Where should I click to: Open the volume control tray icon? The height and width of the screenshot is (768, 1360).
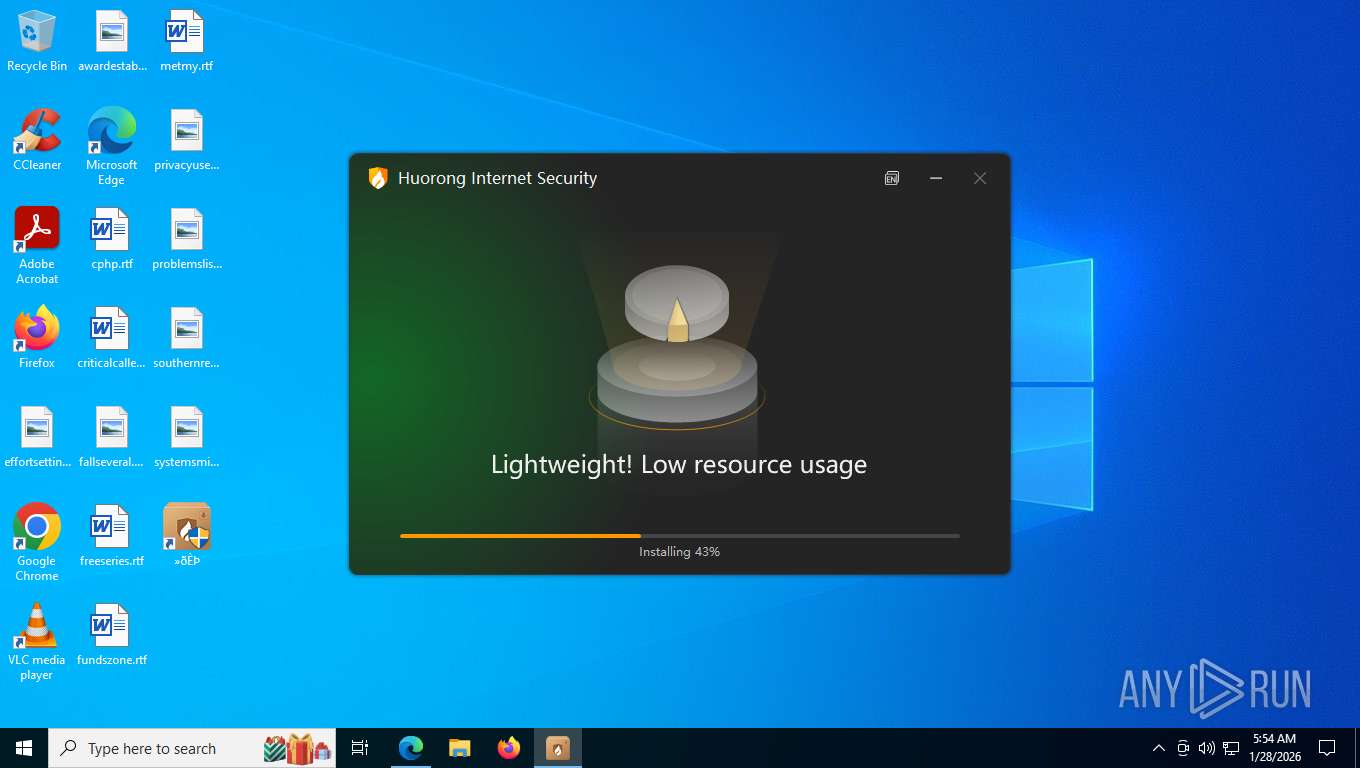(1207, 748)
